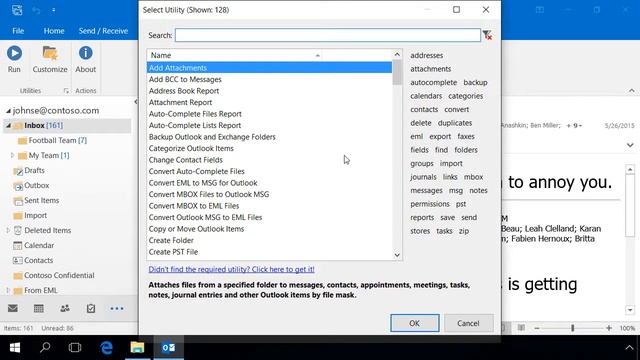The image size is (640, 360).
Task: Filter by 'mbox' tag
Action: coord(473,177)
